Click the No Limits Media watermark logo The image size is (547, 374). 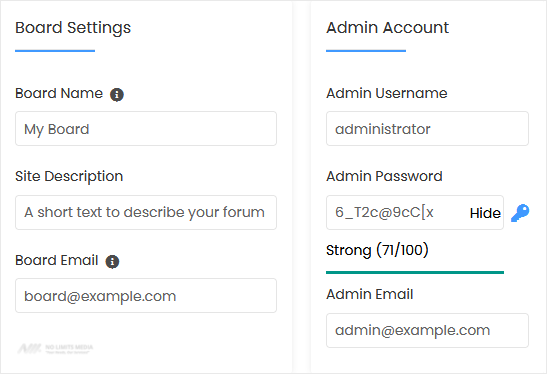[x=55, y=348]
